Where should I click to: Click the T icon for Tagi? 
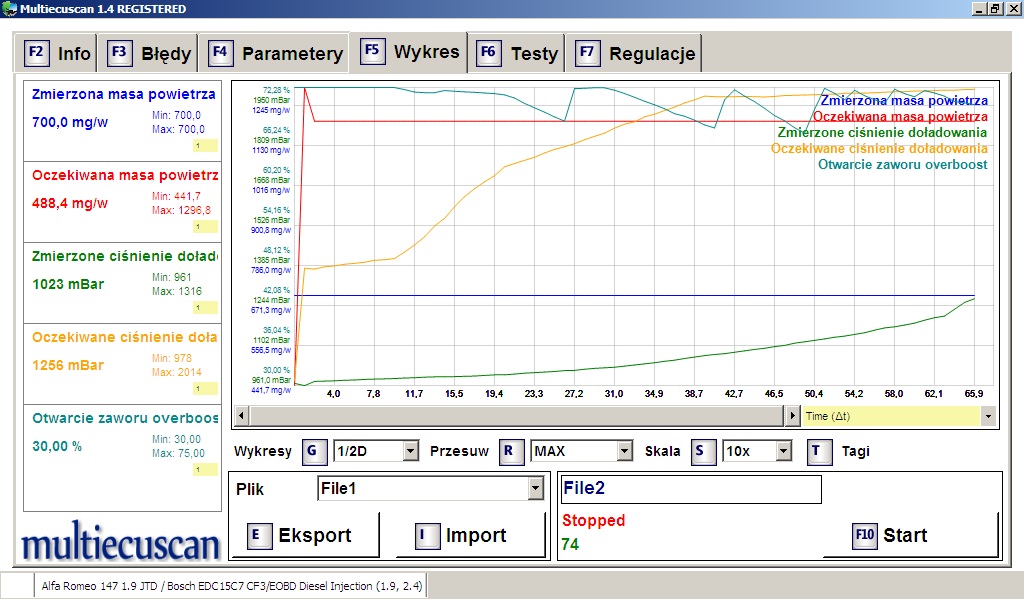(820, 451)
